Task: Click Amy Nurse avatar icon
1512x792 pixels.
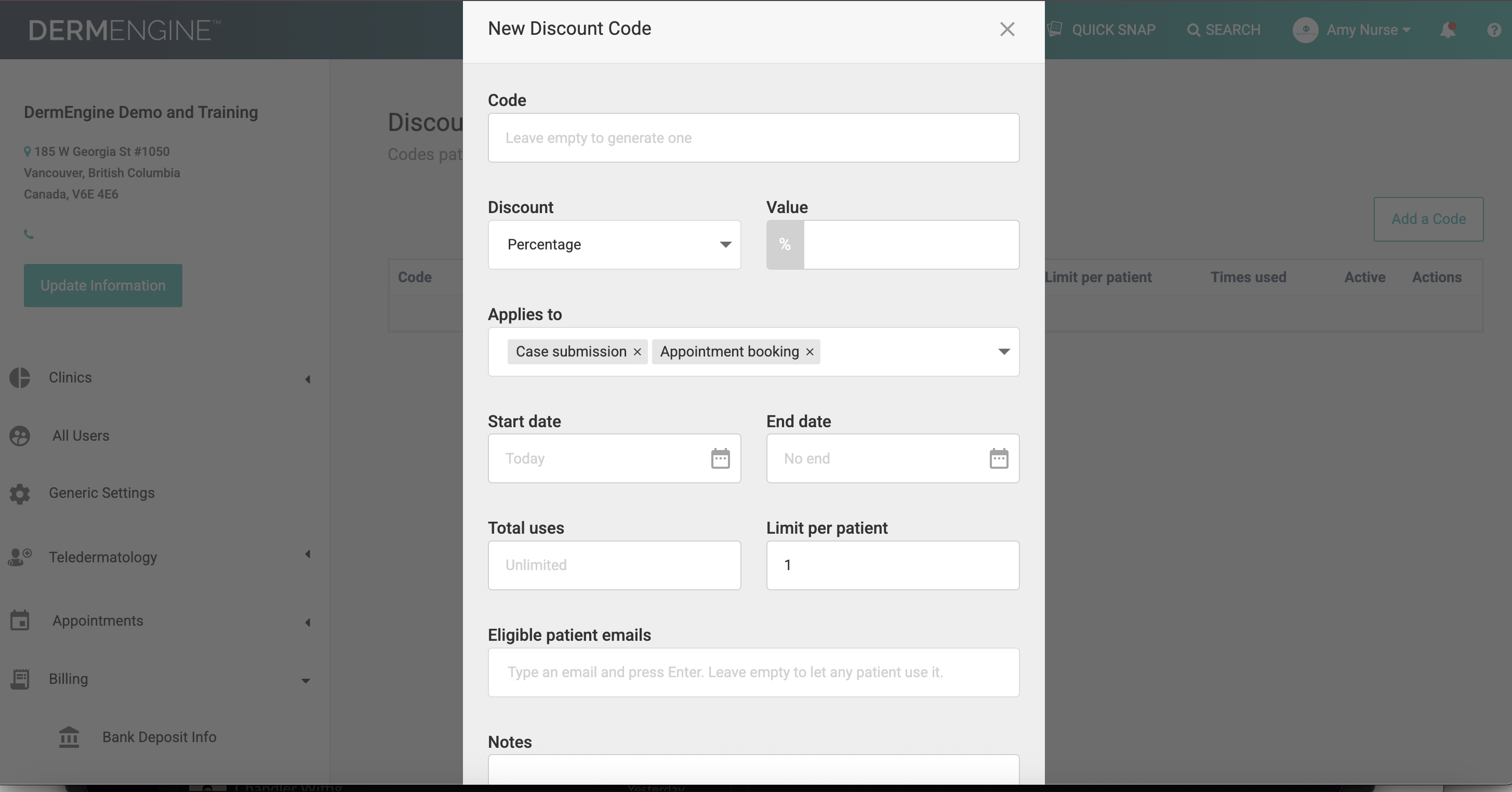Action: 1305,30
